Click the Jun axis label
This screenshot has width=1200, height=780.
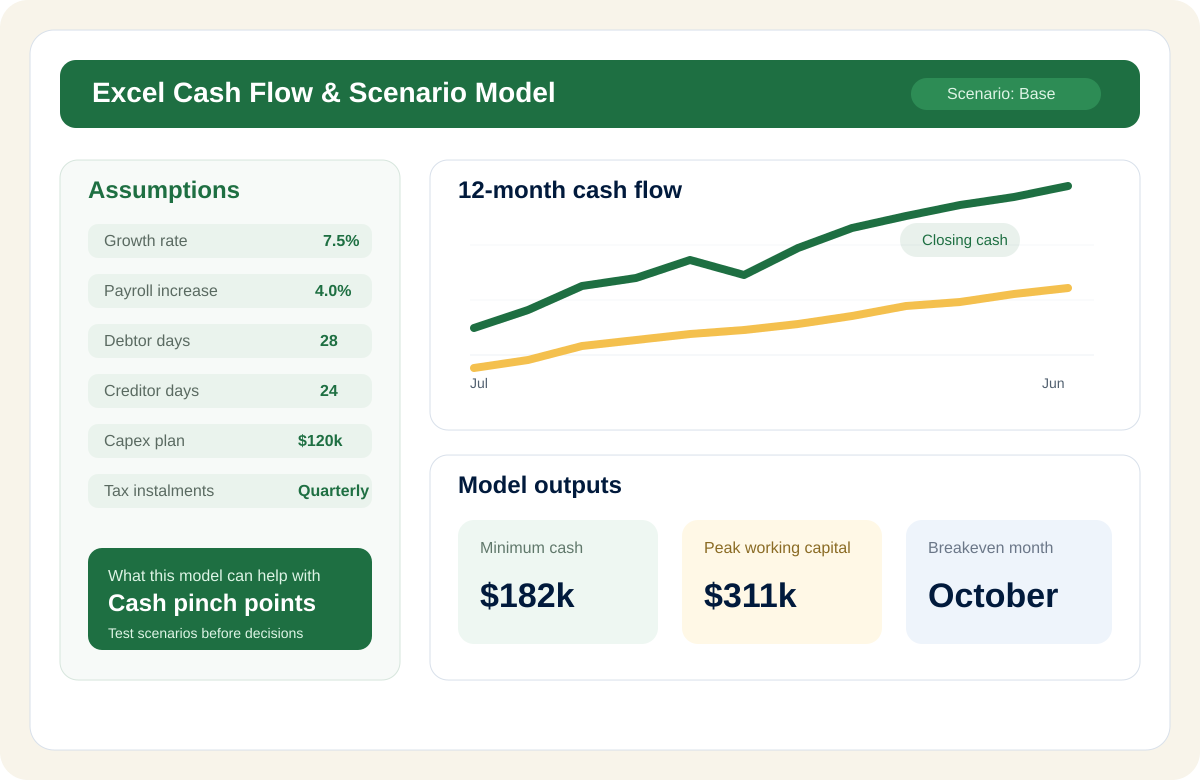pyautogui.click(x=1053, y=383)
